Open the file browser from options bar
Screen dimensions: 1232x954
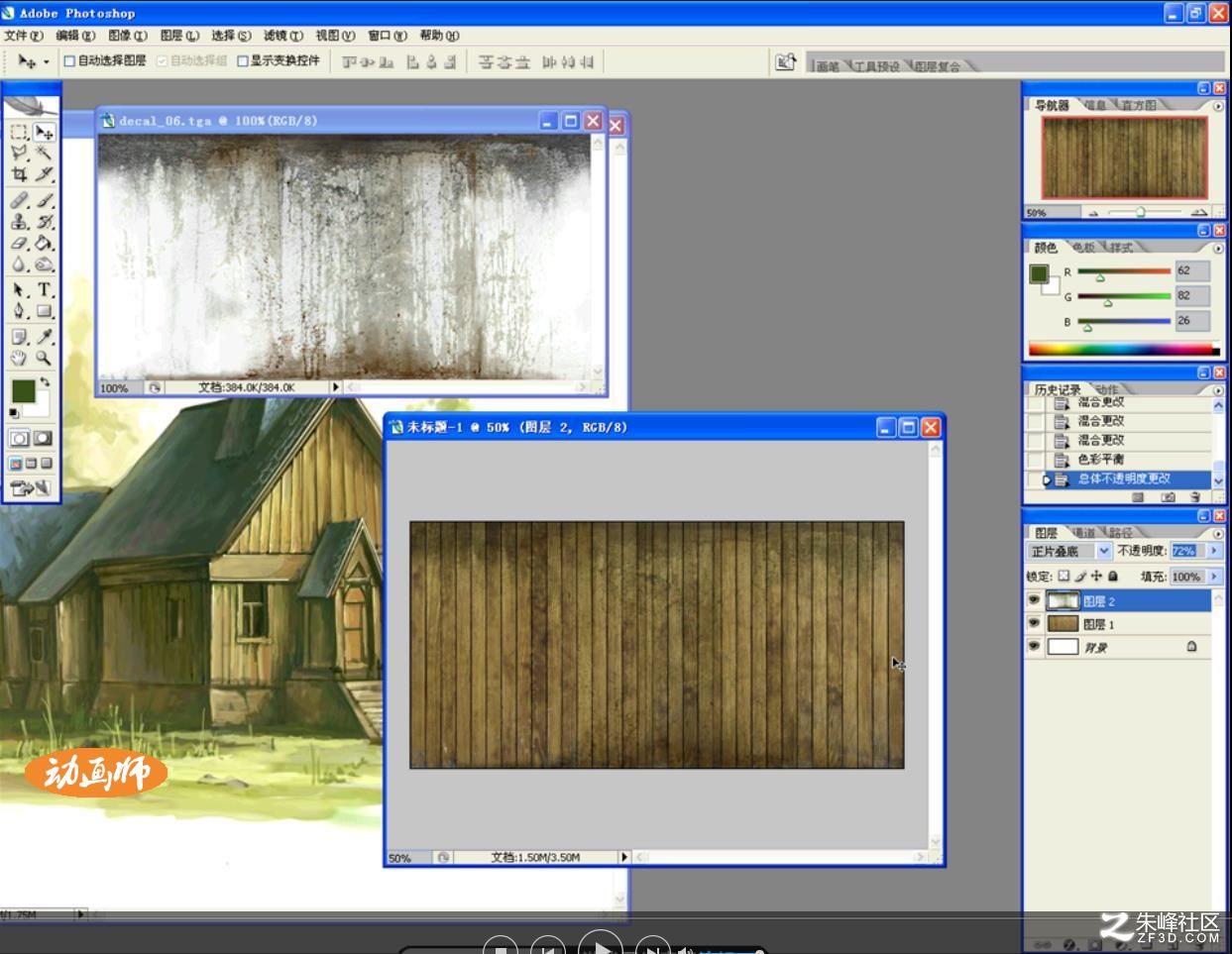(x=785, y=62)
